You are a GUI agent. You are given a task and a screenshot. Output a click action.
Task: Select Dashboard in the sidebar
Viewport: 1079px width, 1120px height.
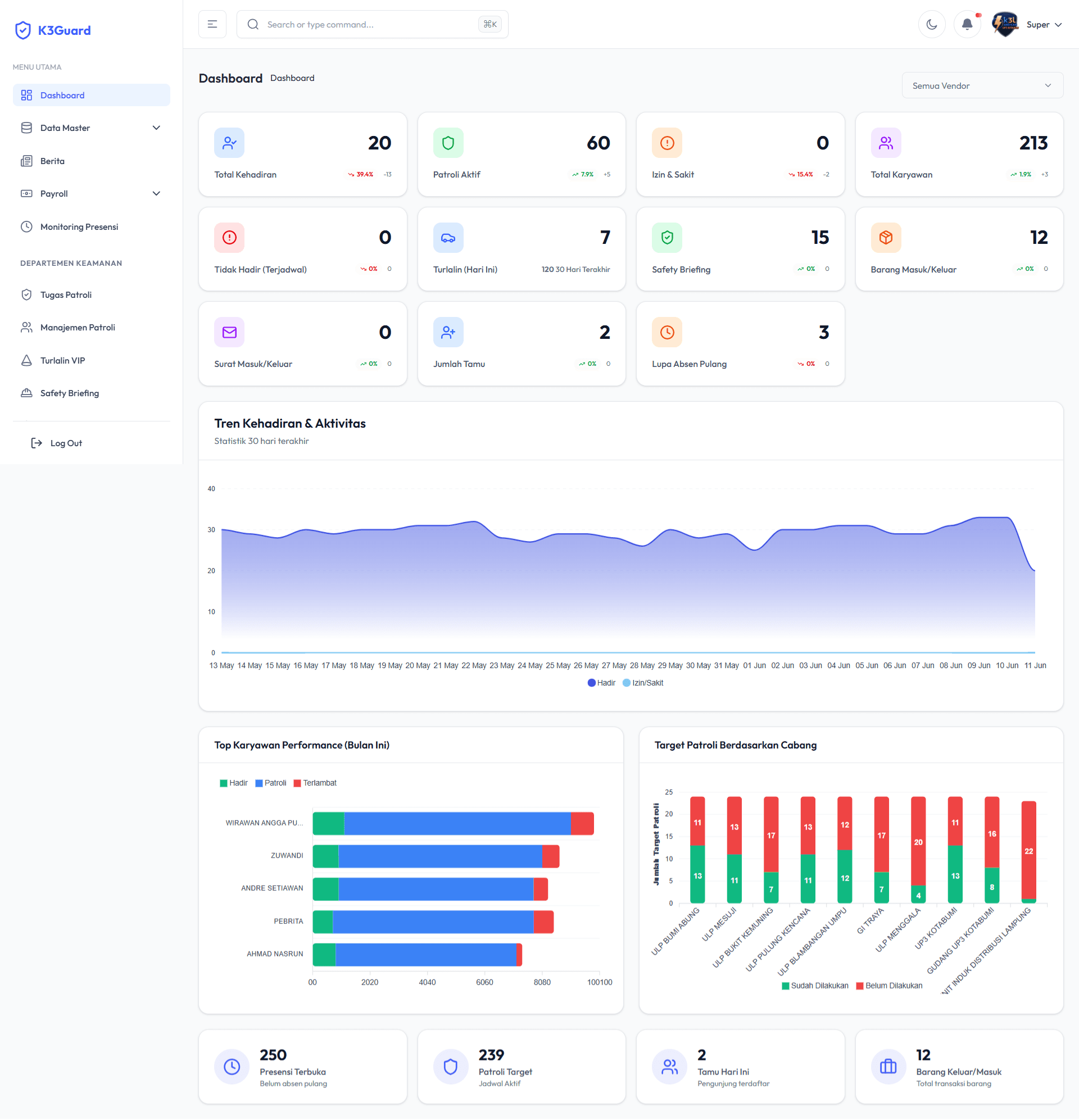click(x=92, y=96)
